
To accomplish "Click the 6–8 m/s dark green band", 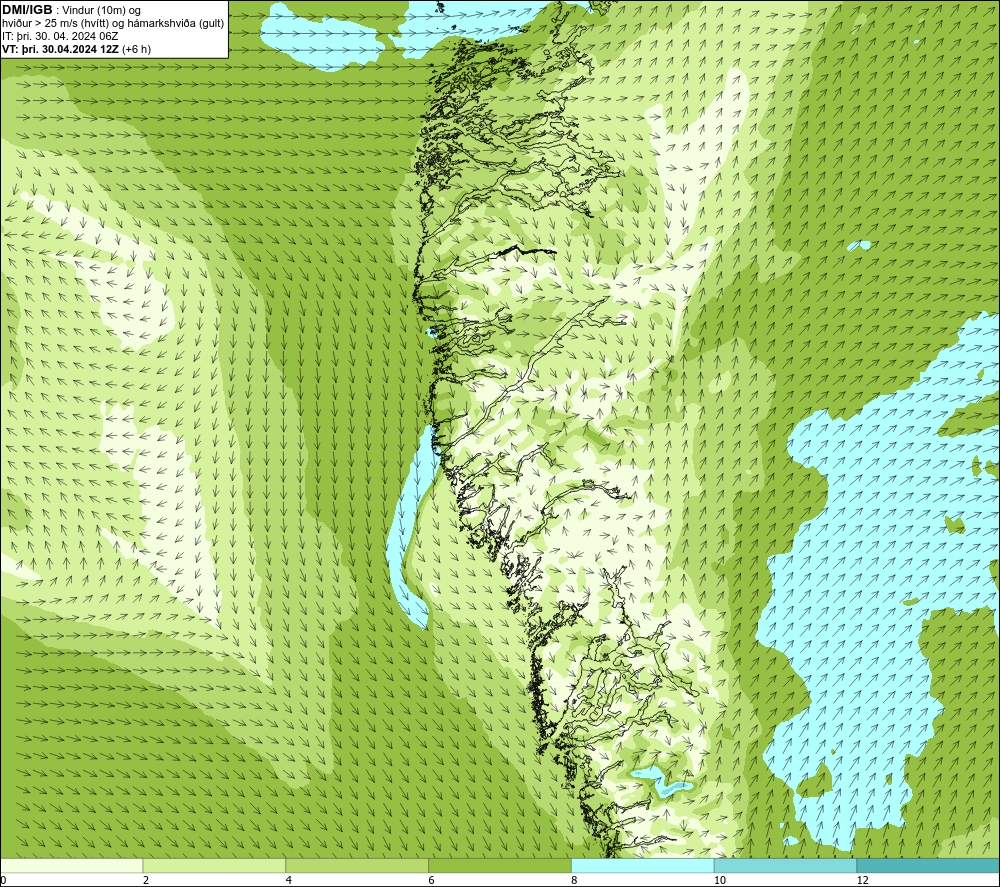I will click(x=500, y=865).
